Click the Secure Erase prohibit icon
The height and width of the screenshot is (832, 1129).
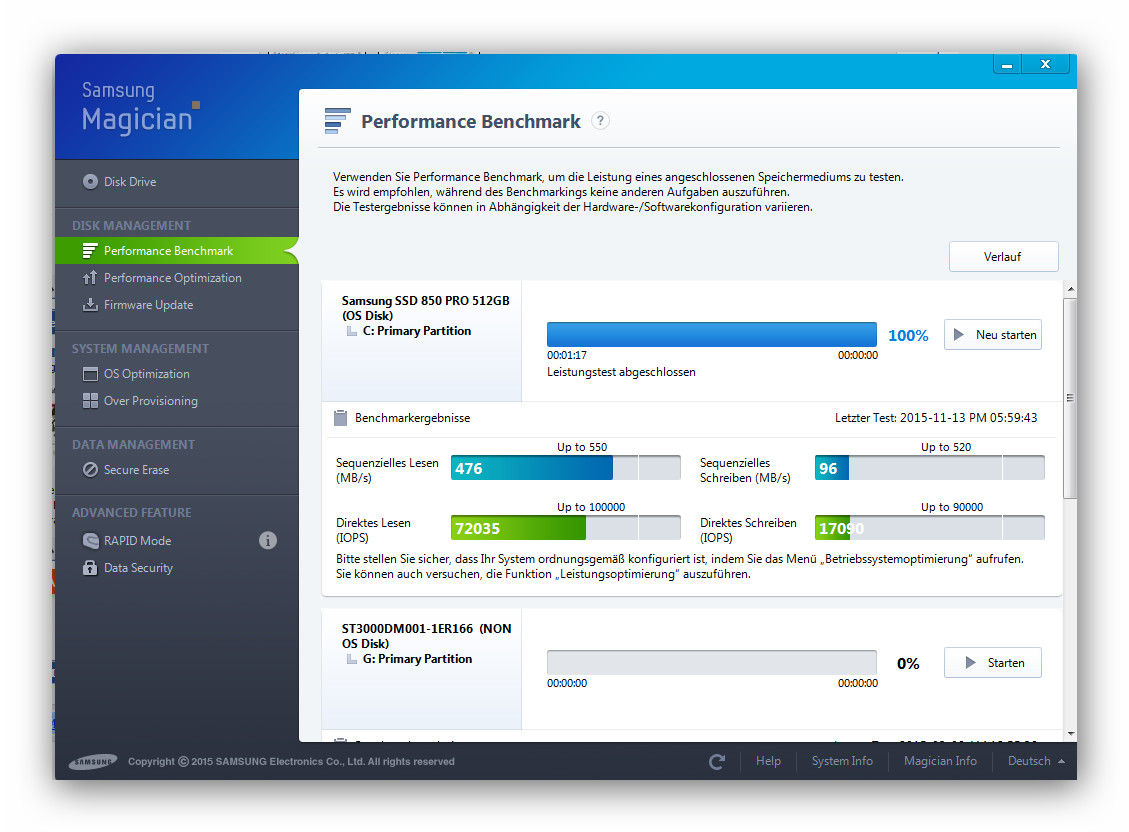click(x=90, y=469)
